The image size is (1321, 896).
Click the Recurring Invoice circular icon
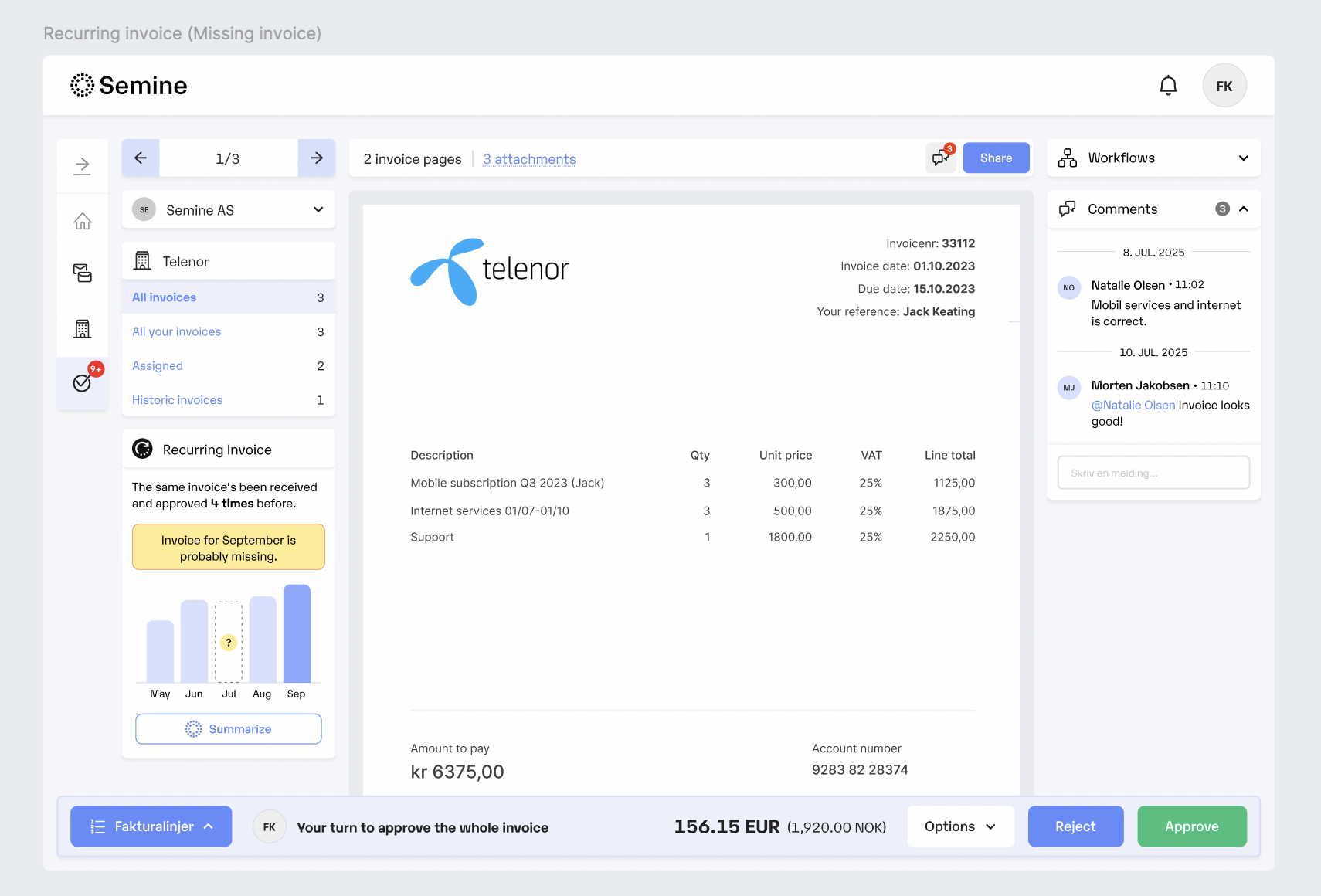click(x=142, y=449)
